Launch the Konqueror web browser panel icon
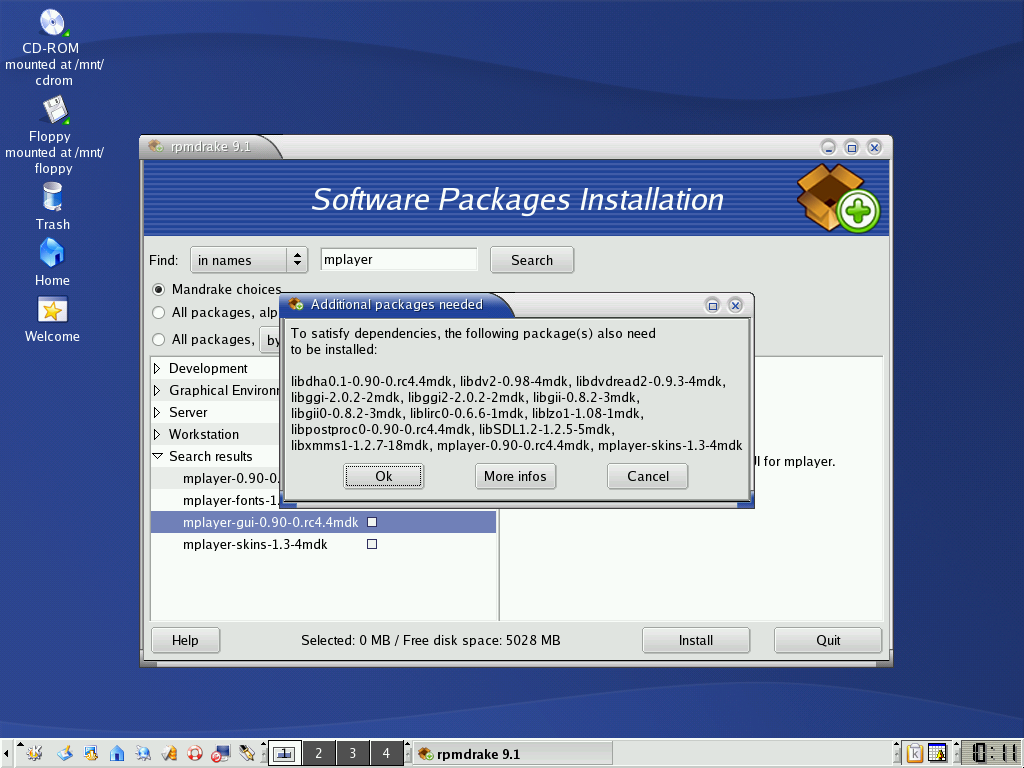 pyautogui.click(x=143, y=754)
